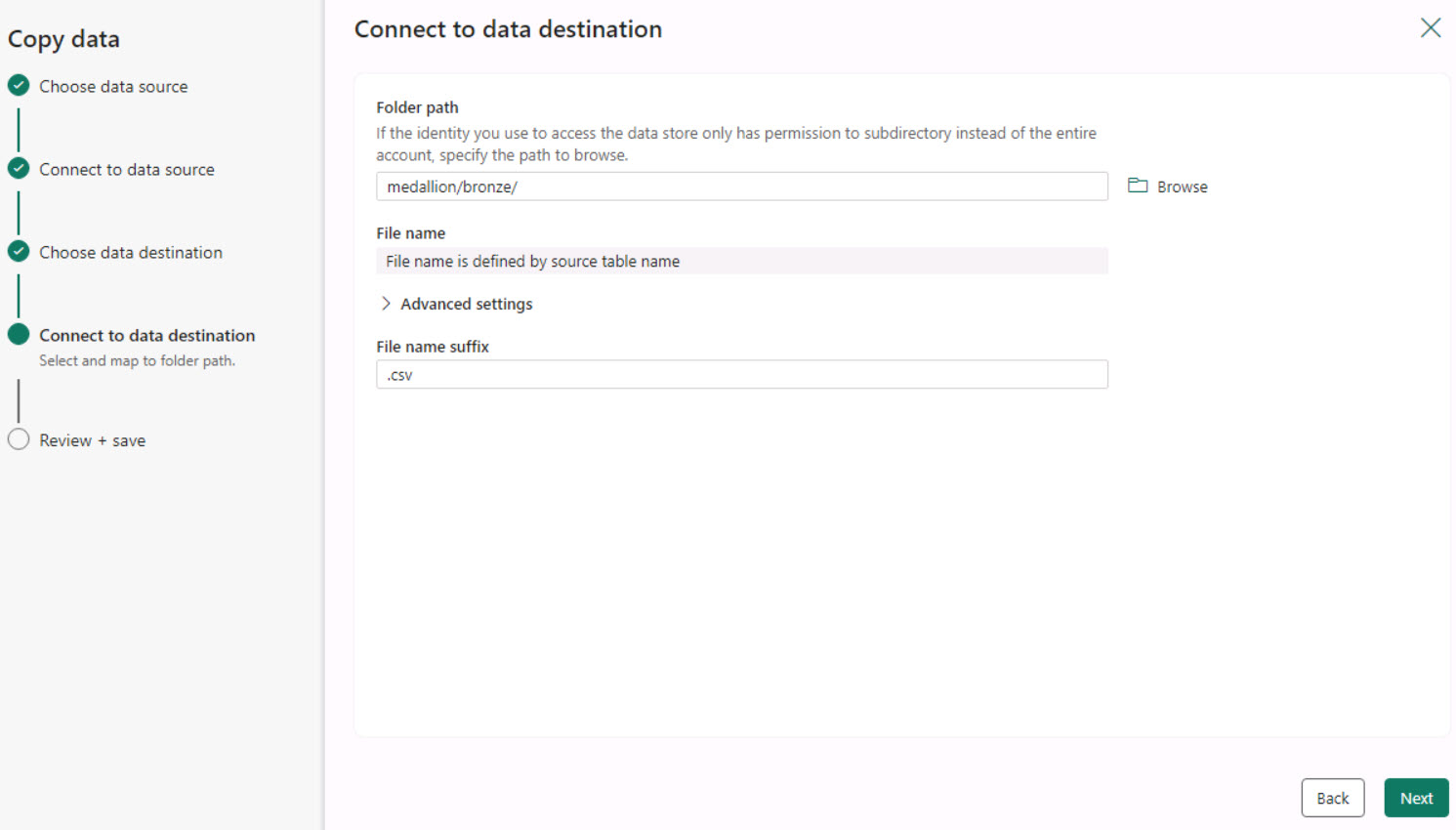
Task: Click the Browse folder icon
Action: click(x=1138, y=186)
